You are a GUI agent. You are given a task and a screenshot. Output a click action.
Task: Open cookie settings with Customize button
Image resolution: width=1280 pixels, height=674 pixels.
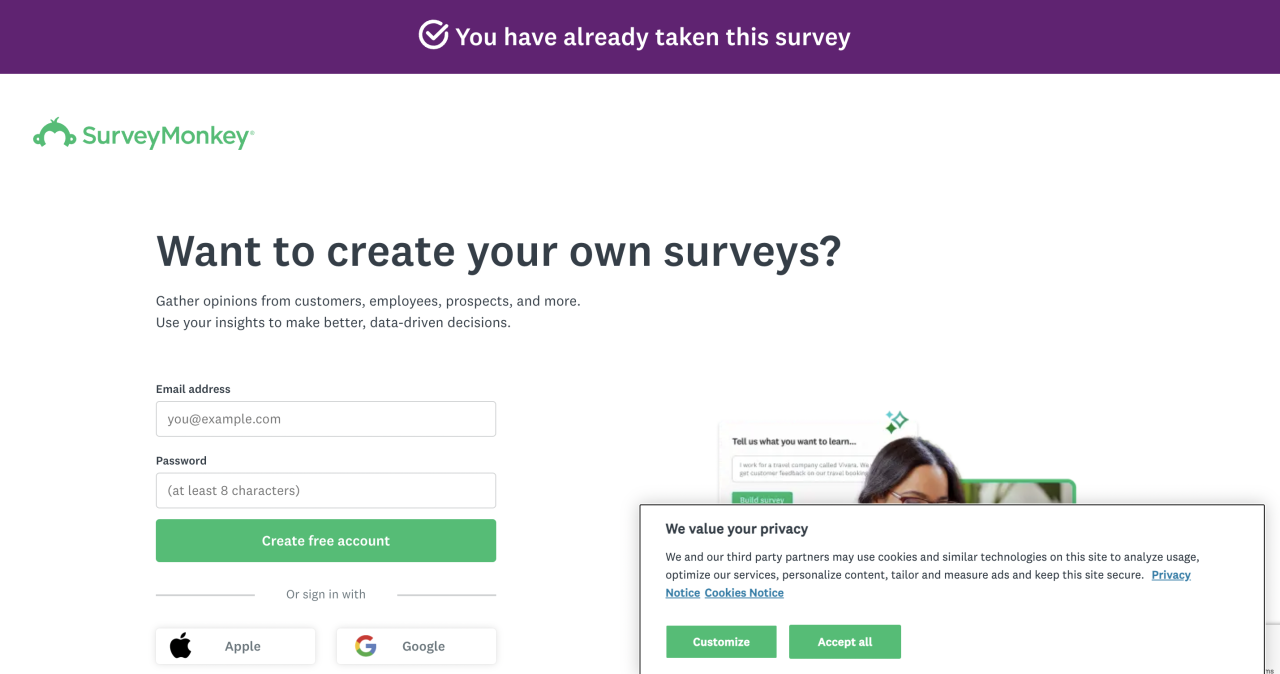pos(721,642)
